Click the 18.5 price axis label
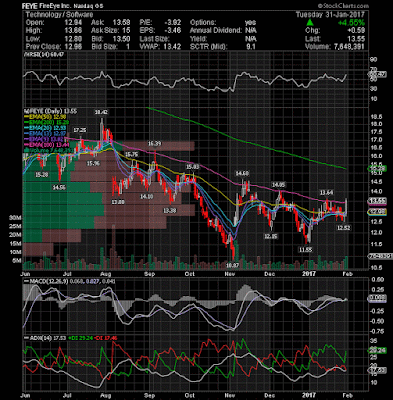Viewport: 393px width, 400px height. pyautogui.click(x=376, y=117)
